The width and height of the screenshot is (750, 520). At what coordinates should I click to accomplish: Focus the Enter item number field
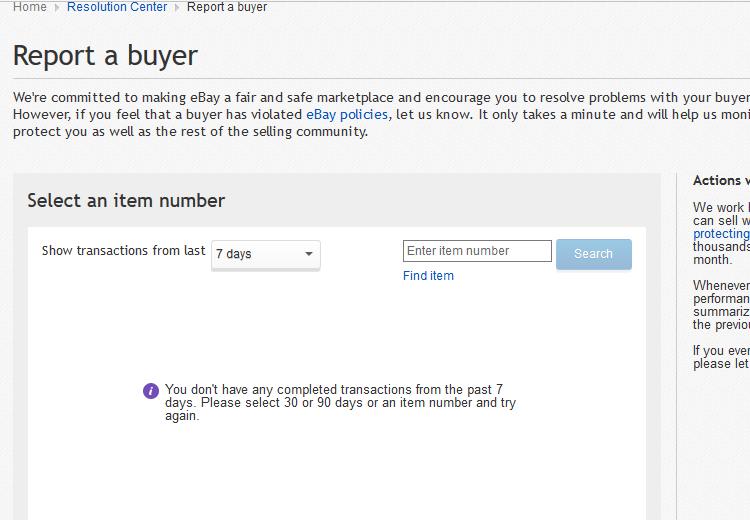point(477,251)
